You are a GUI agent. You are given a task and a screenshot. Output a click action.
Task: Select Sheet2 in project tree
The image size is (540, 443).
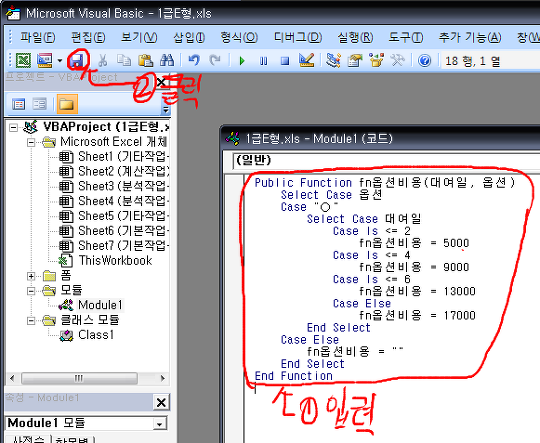click(x=114, y=172)
